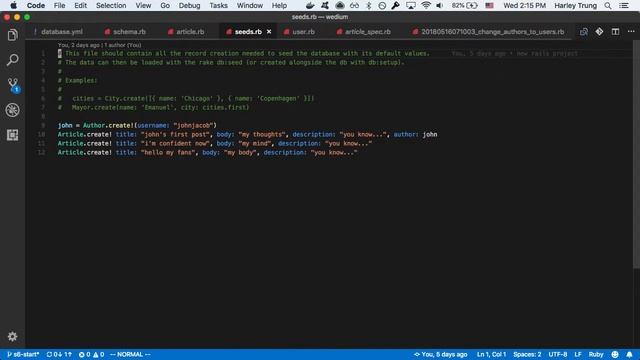Open the Help menu
640x360 pixels.
(x=279, y=6)
